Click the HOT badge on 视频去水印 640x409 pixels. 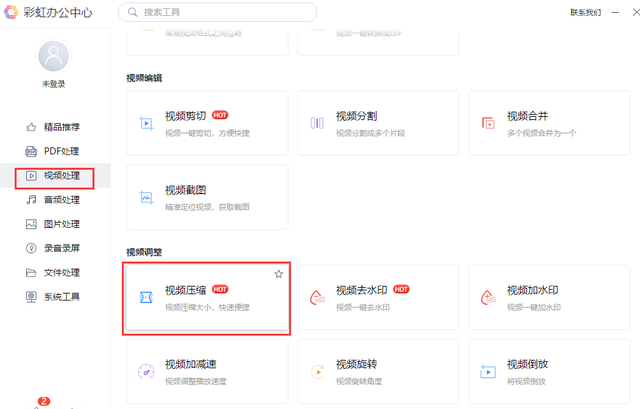401,289
